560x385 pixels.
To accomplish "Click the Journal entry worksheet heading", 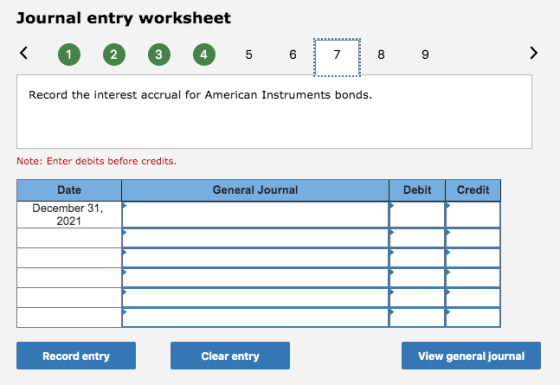I will click(124, 18).
